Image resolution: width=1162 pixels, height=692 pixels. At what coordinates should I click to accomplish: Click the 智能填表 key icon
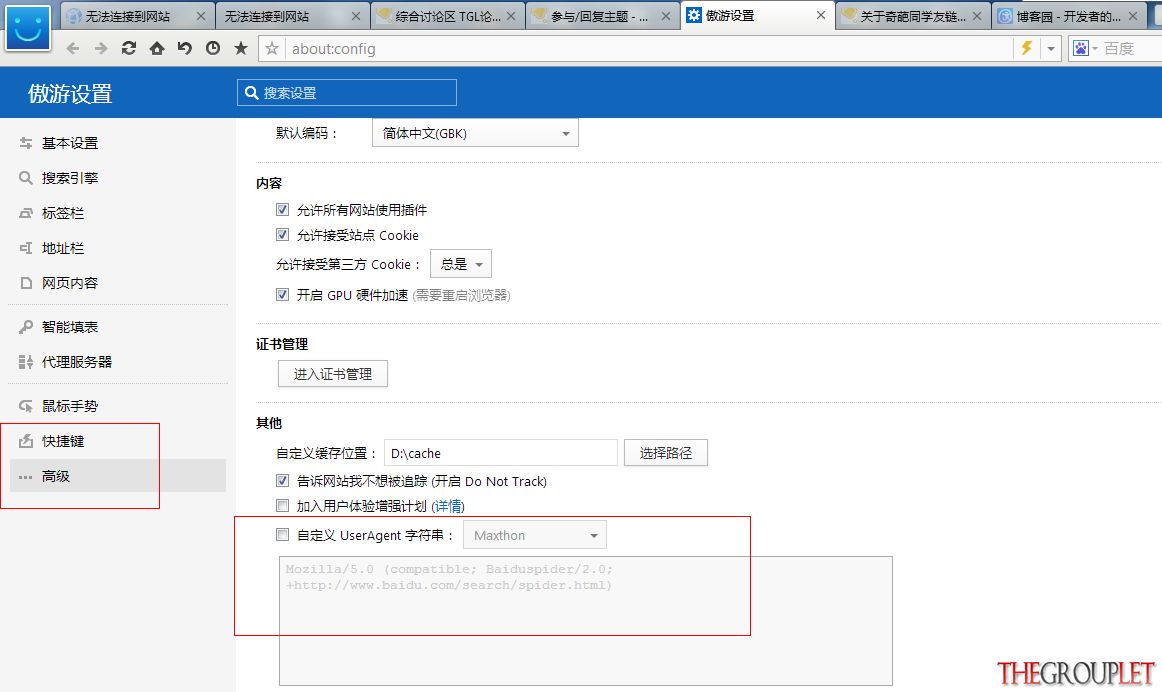(x=26, y=327)
